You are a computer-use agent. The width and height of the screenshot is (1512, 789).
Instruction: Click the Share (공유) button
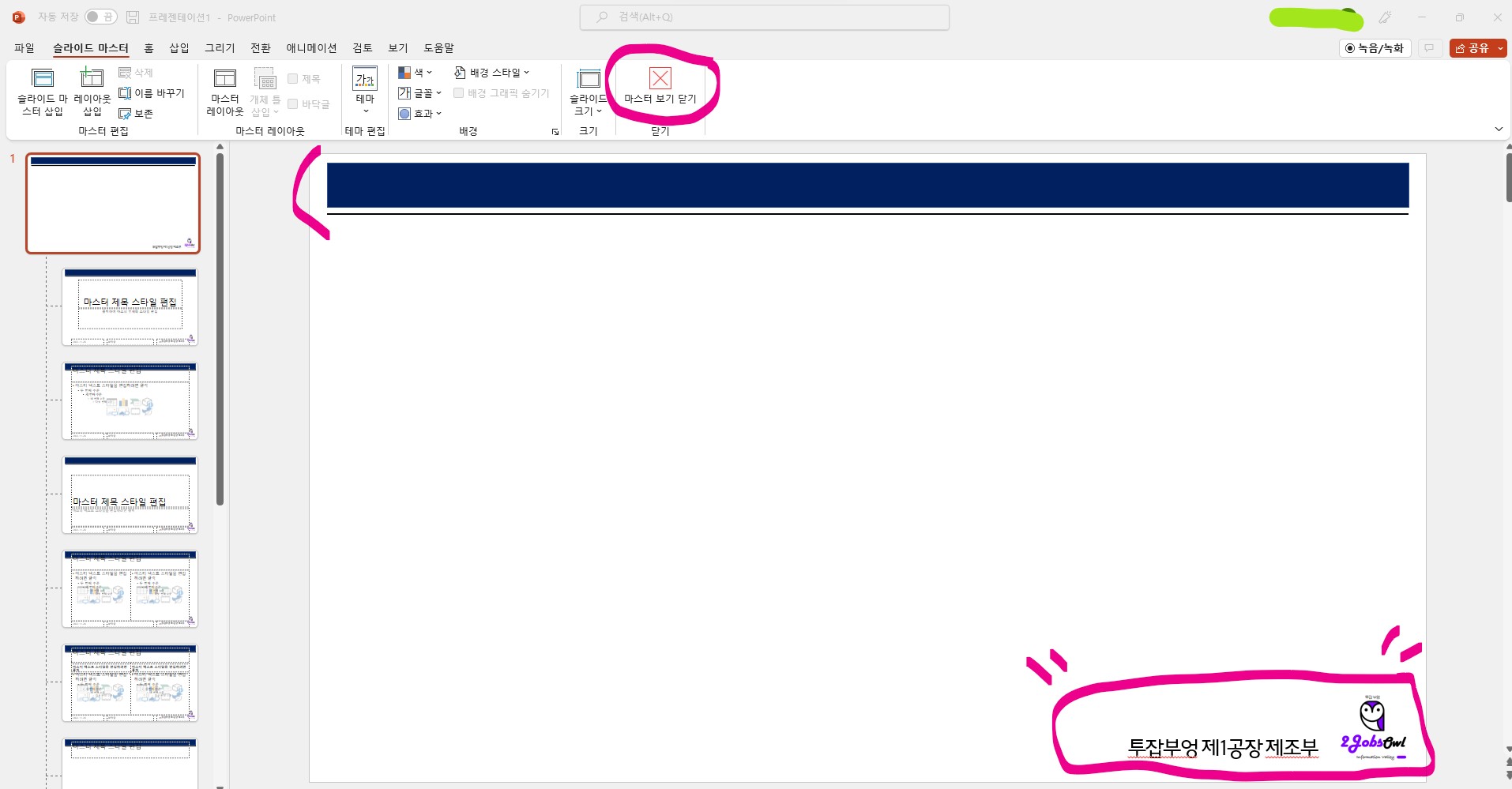coord(1472,48)
